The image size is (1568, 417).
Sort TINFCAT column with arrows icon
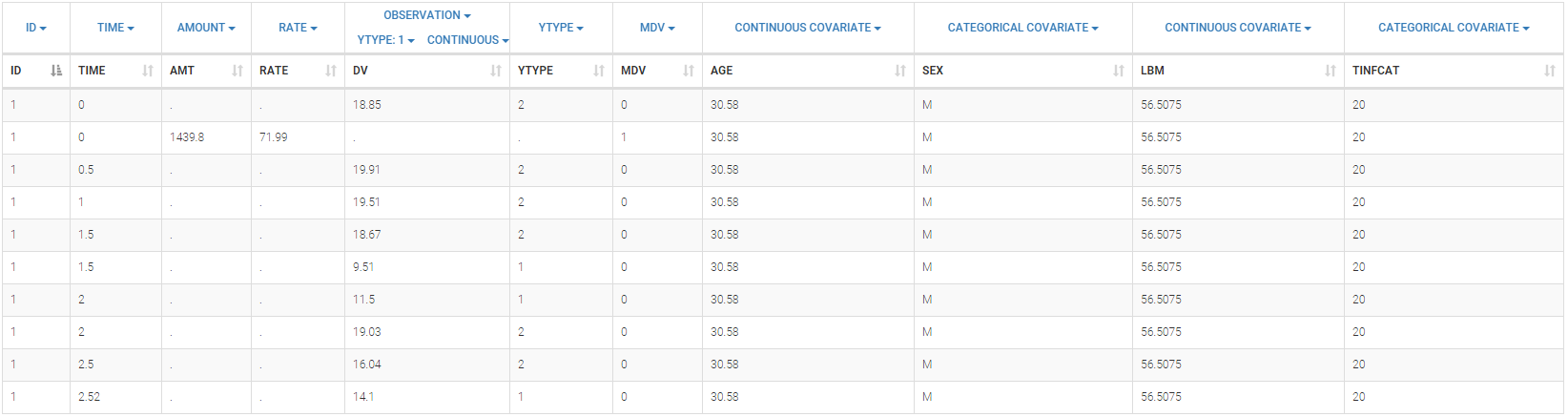click(x=1550, y=71)
